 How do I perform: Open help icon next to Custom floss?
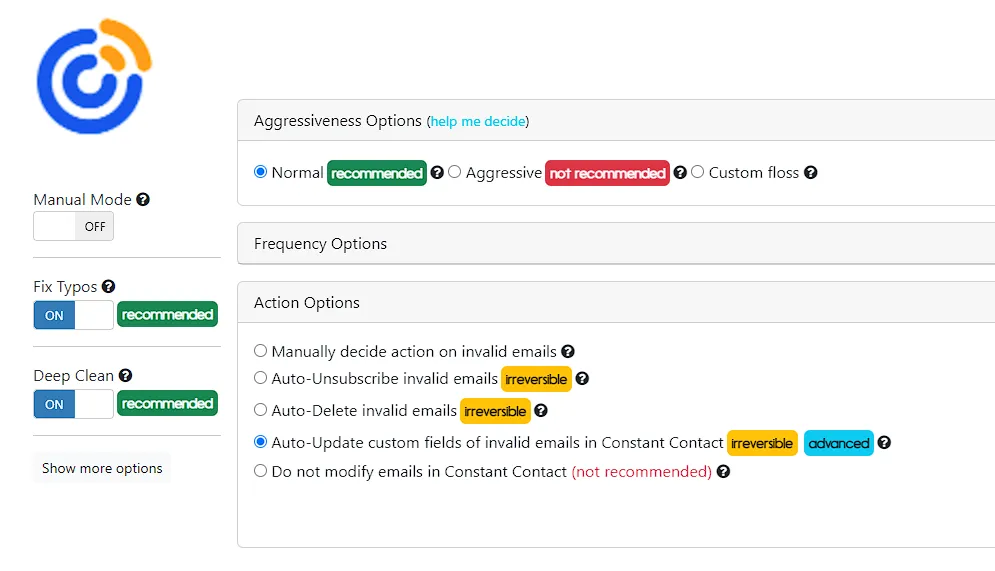(810, 173)
